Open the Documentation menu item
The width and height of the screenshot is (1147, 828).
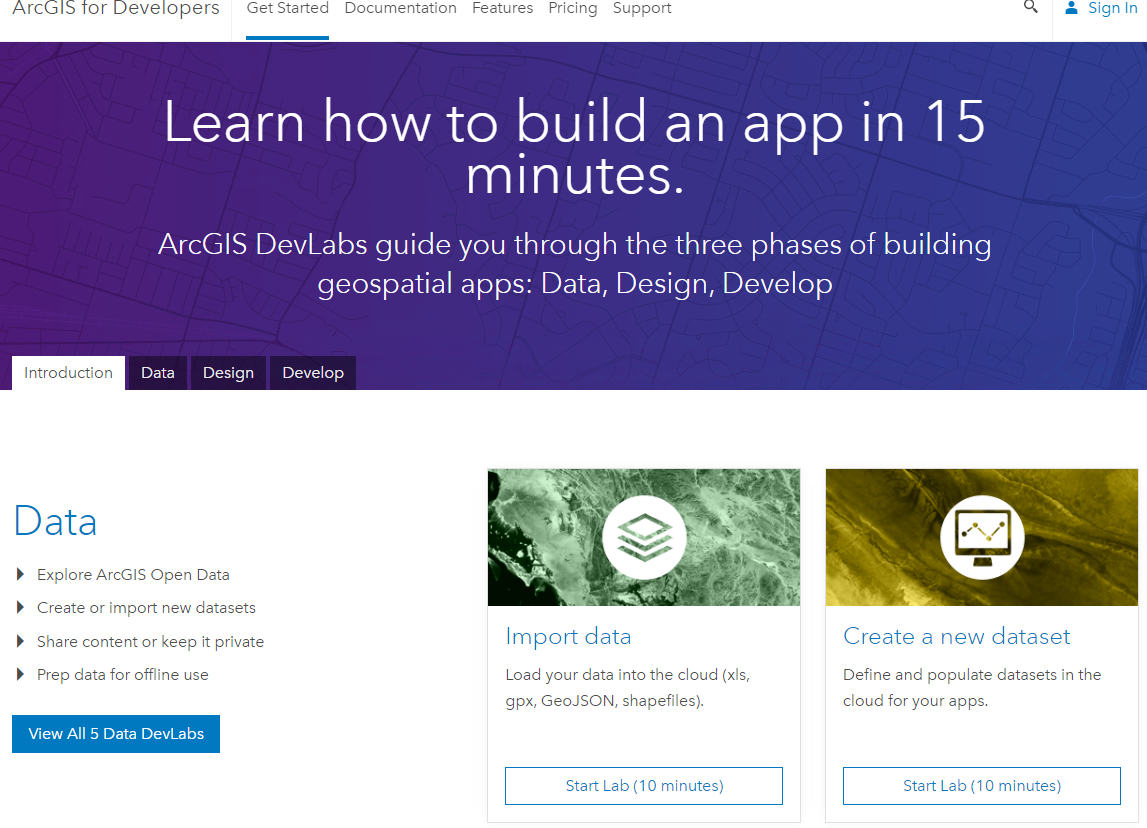click(x=400, y=8)
